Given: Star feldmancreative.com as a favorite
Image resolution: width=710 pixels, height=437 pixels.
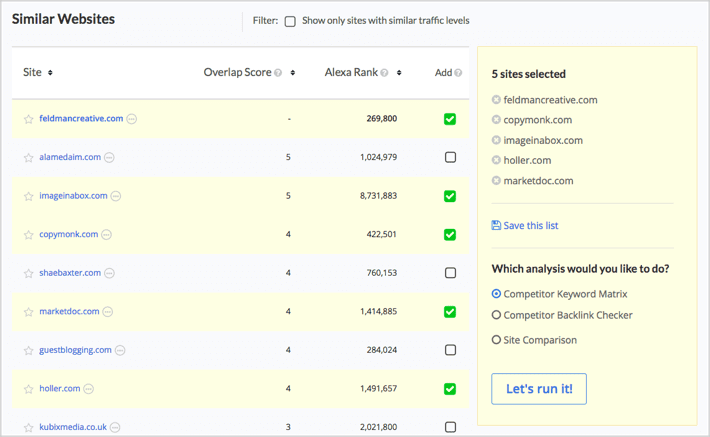Looking at the screenshot, I should tap(29, 119).
